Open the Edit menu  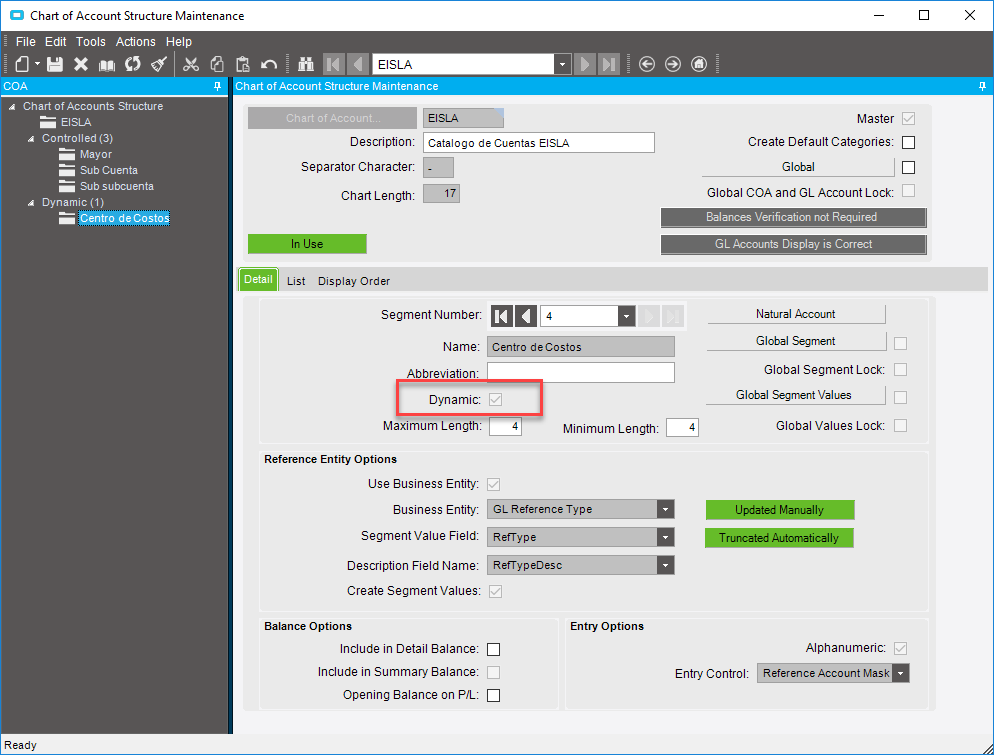click(55, 42)
